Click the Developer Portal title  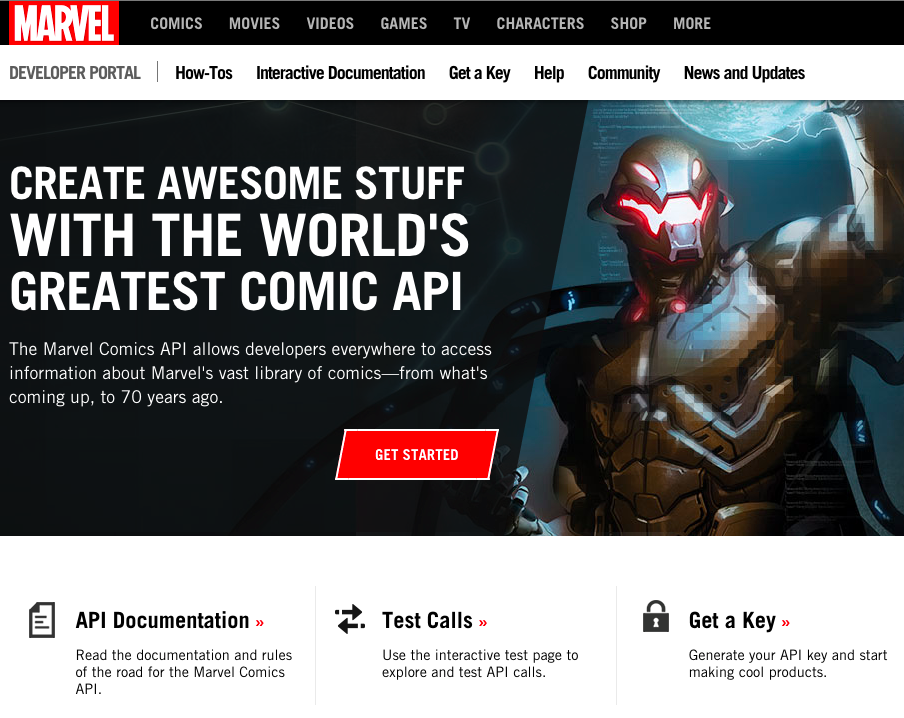pos(75,73)
